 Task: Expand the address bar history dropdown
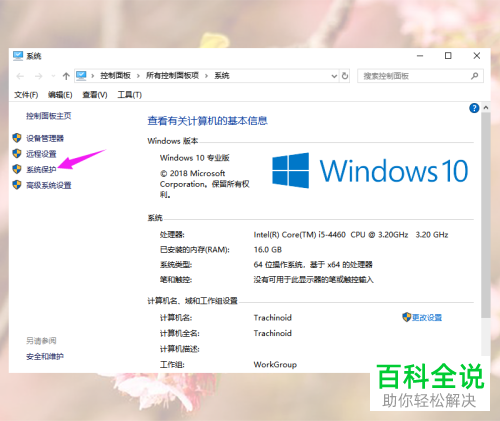[x=334, y=76]
